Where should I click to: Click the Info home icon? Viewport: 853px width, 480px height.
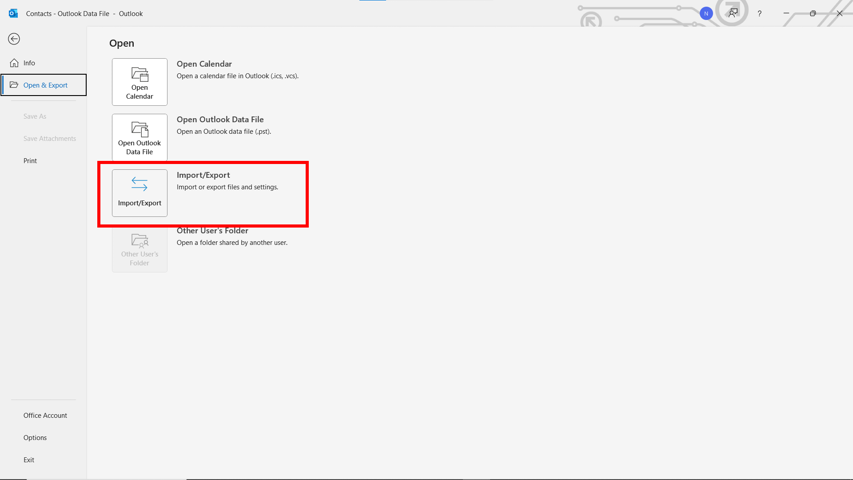[14, 63]
